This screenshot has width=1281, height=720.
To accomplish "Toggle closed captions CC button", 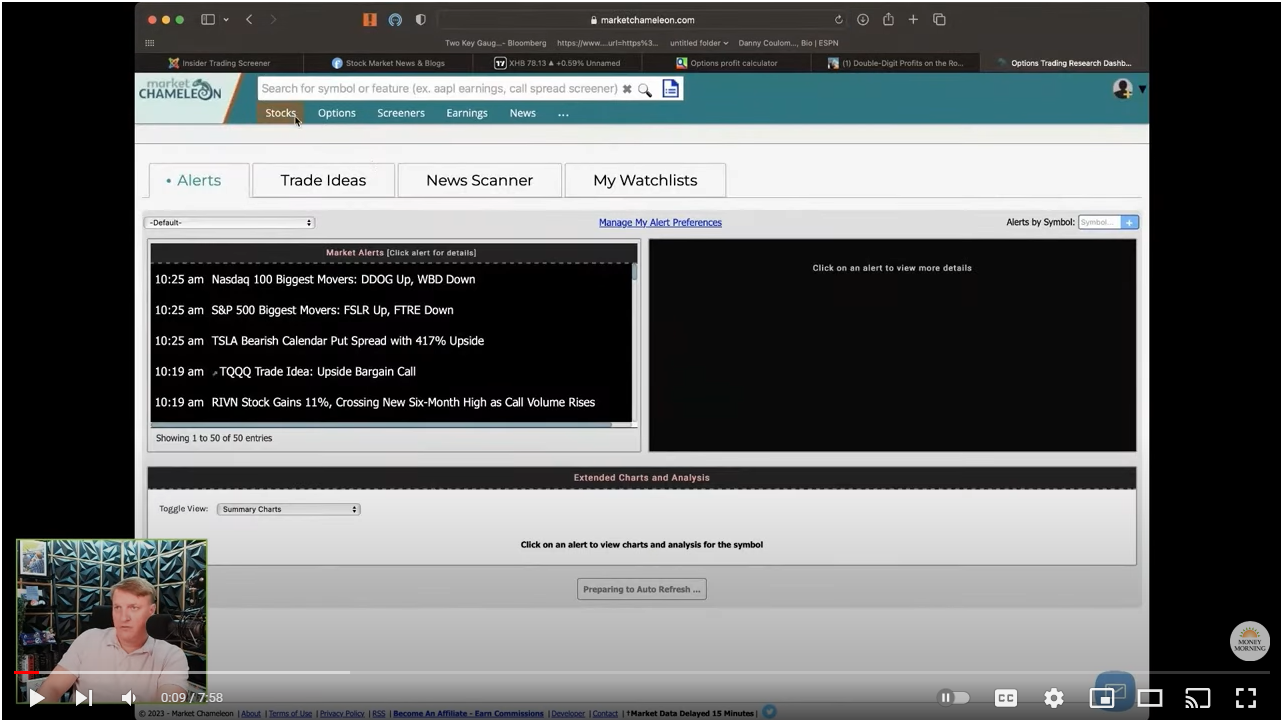I will (x=1005, y=698).
